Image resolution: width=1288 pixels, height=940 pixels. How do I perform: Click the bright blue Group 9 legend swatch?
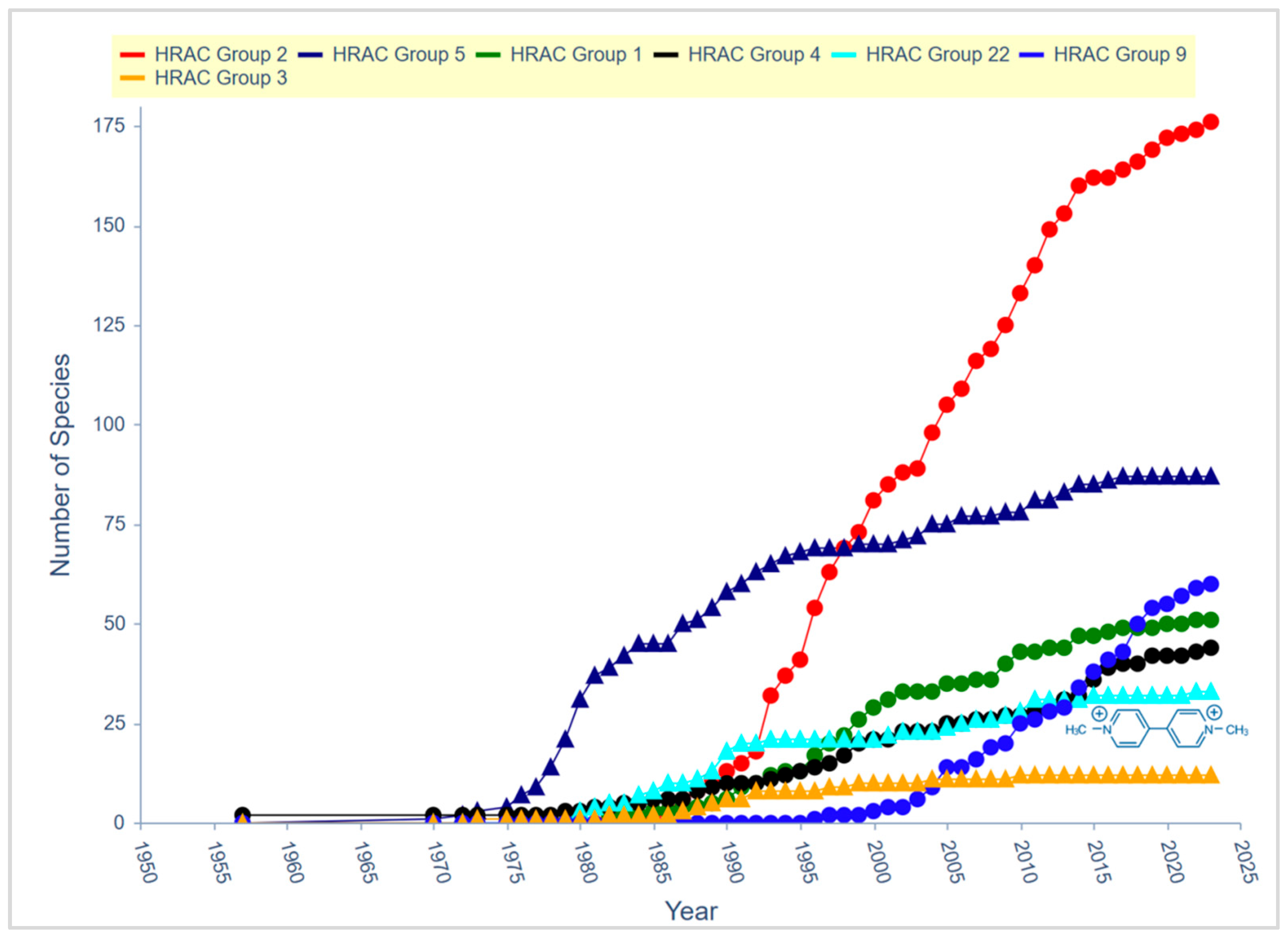click(1032, 55)
